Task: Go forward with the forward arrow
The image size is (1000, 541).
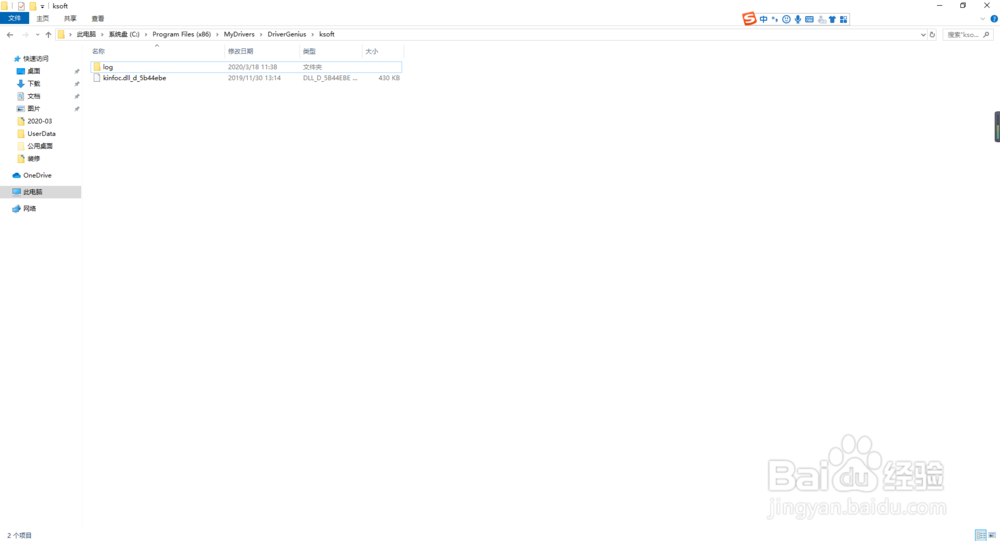Action: [x=26, y=34]
